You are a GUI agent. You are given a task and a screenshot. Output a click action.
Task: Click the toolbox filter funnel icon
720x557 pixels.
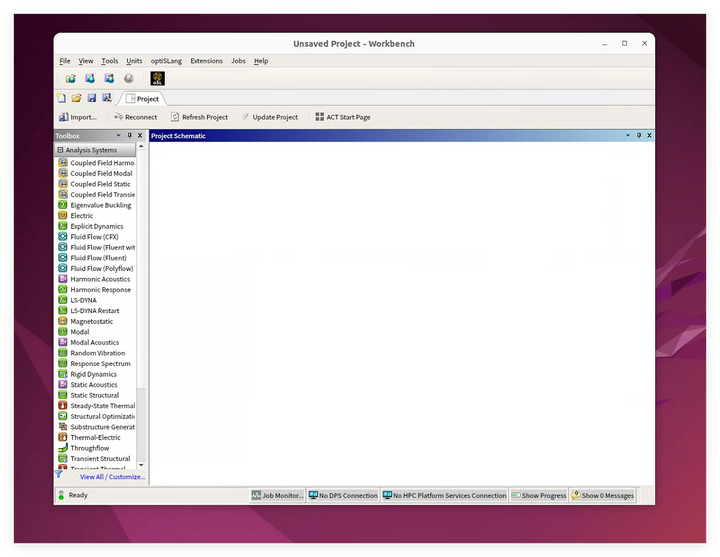pyautogui.click(x=59, y=474)
